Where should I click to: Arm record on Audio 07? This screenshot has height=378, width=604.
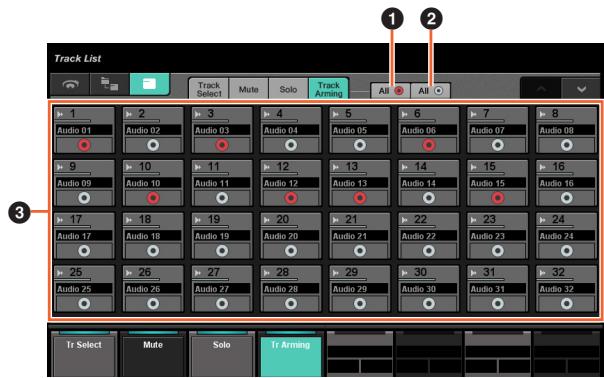click(498, 145)
